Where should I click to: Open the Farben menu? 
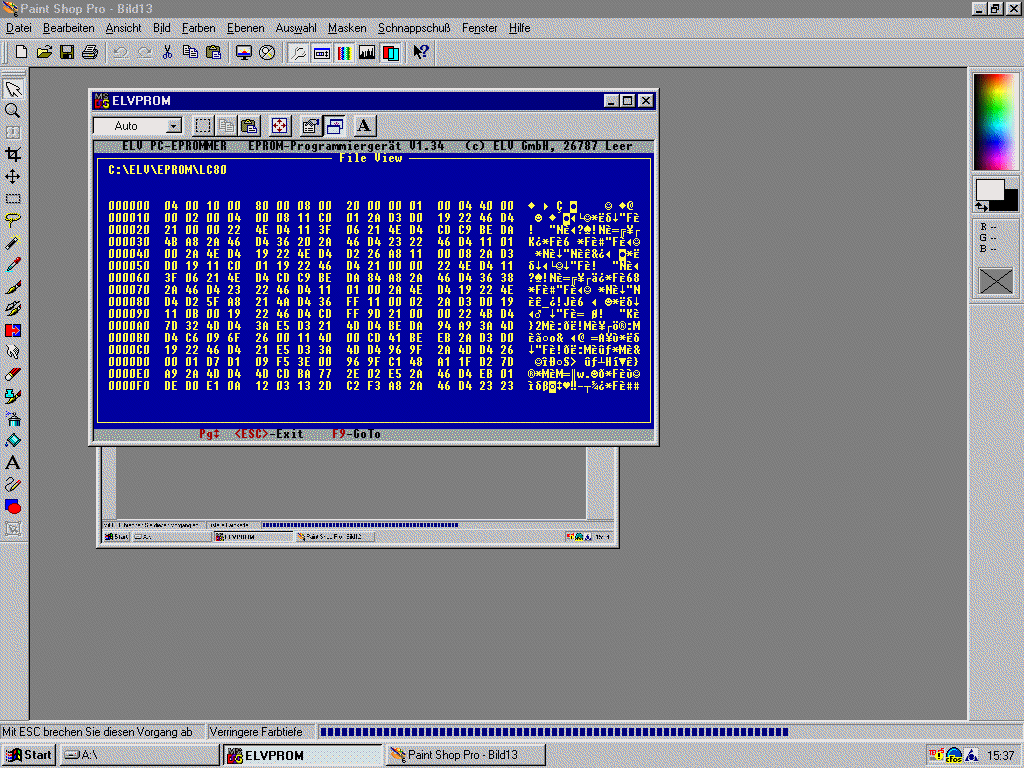point(199,28)
